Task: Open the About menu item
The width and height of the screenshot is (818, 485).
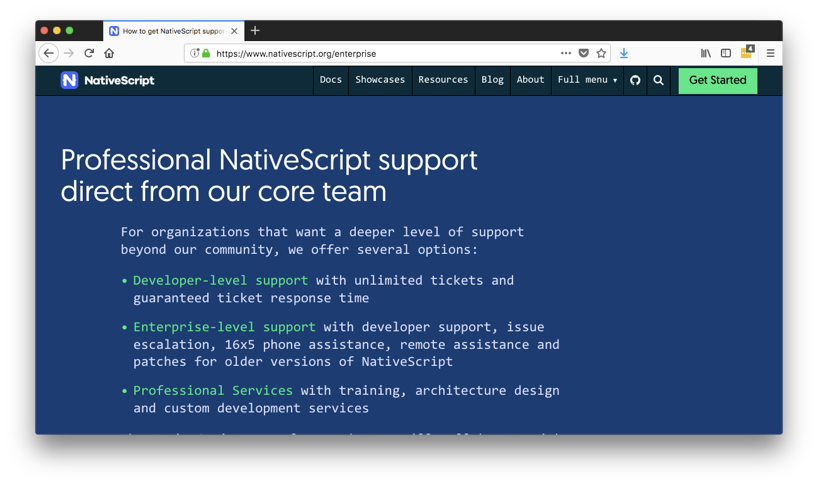Action: coord(530,80)
